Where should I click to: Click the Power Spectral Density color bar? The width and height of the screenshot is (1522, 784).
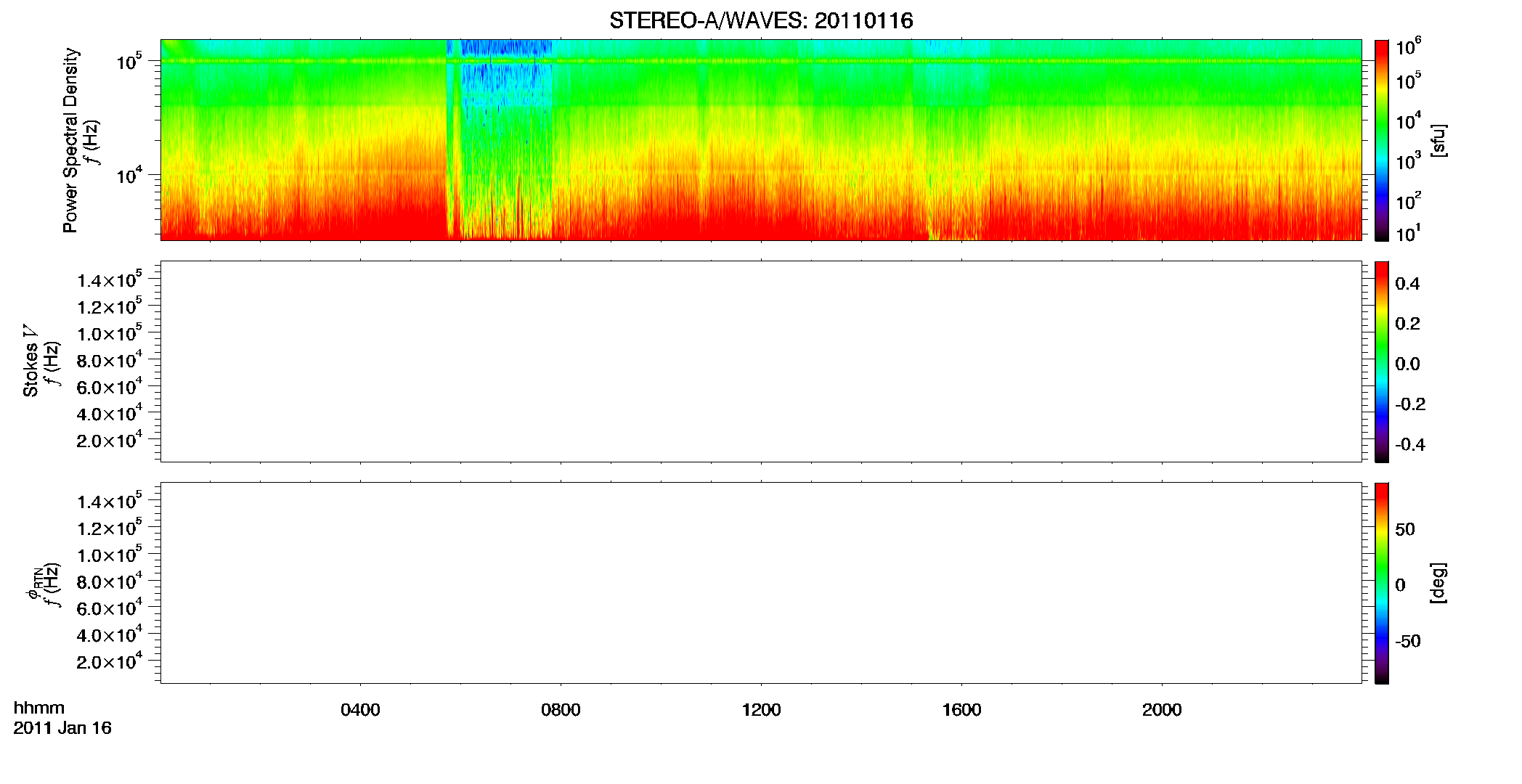1382,140
